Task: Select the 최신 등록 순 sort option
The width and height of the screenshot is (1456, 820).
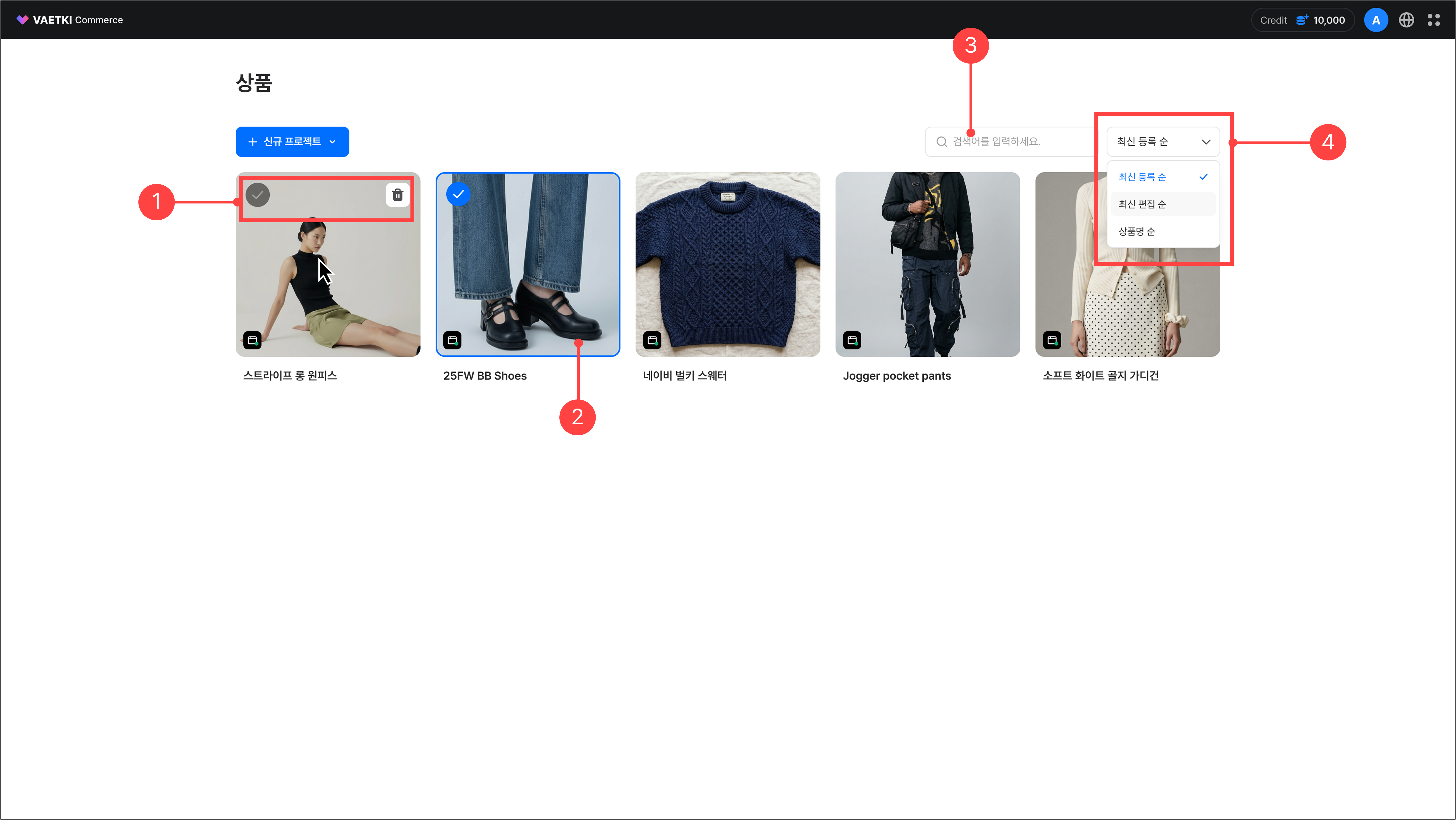Action: [x=1163, y=177]
